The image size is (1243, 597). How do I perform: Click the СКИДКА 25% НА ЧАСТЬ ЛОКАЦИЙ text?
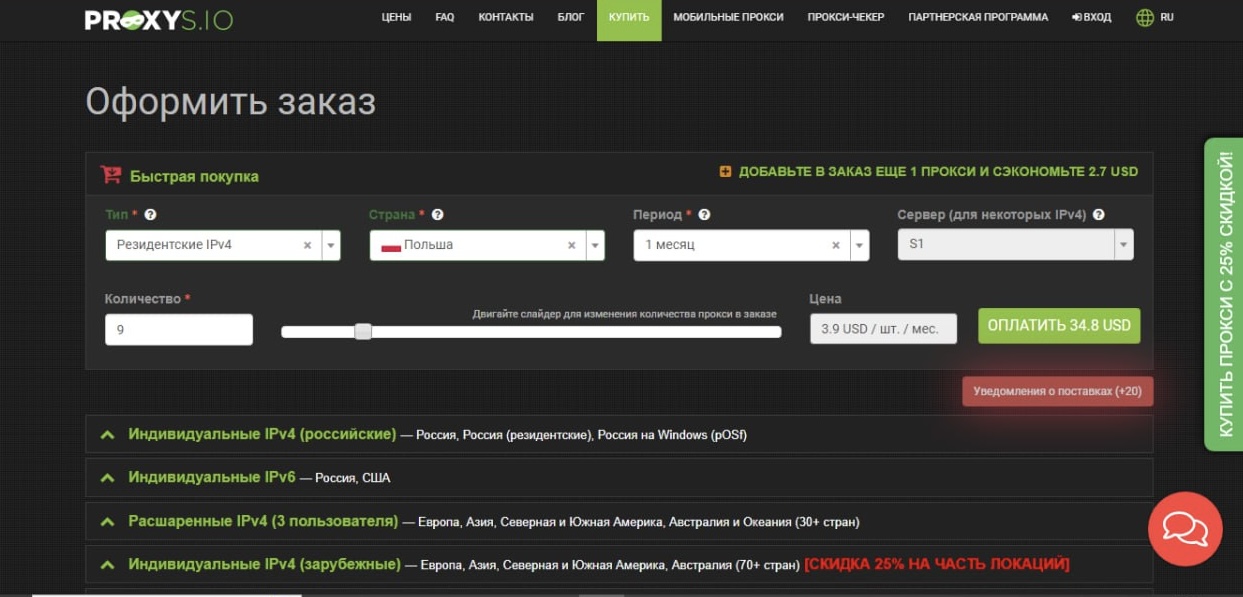tap(937, 565)
